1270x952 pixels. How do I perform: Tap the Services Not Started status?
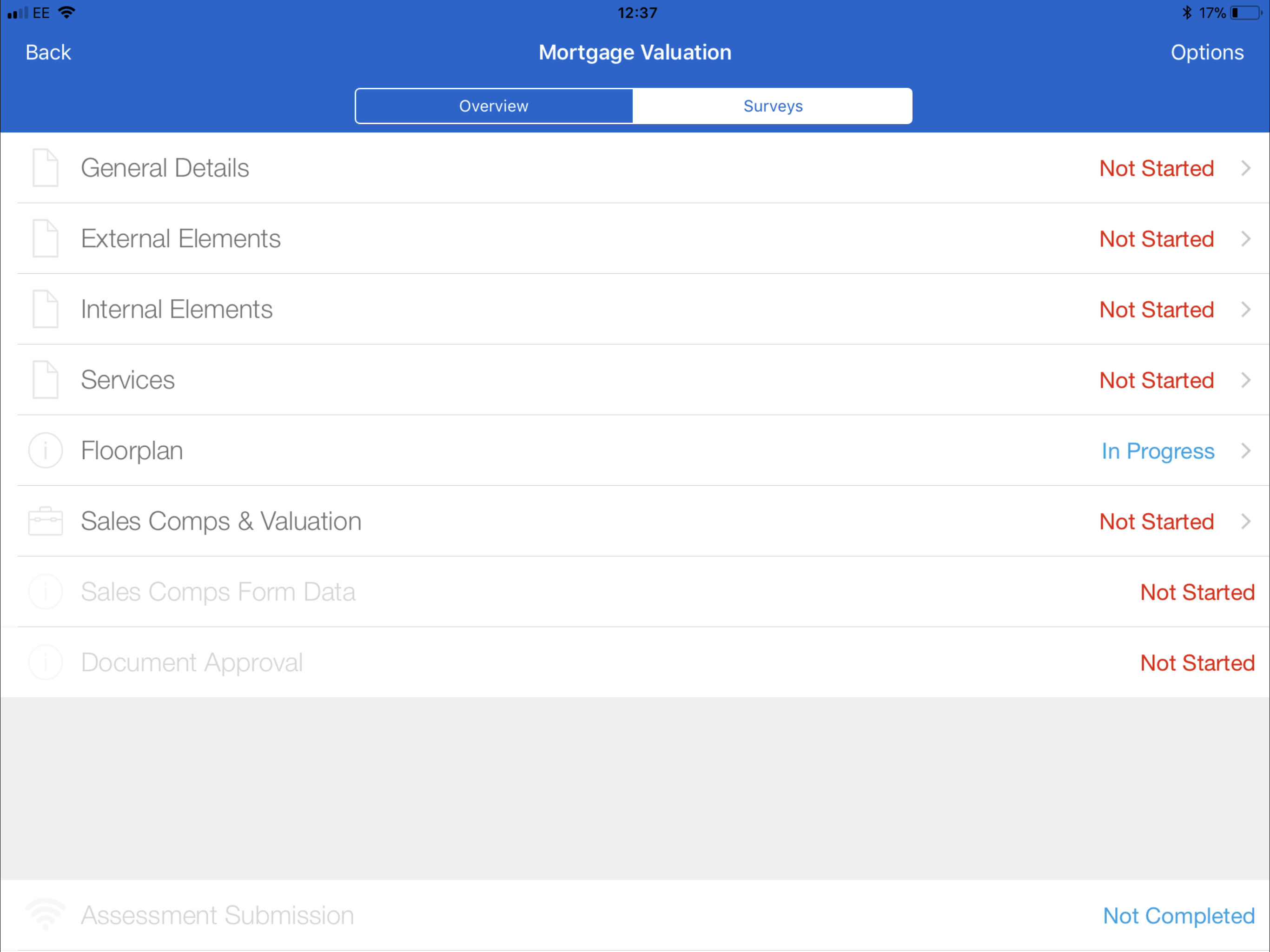[x=1156, y=380]
